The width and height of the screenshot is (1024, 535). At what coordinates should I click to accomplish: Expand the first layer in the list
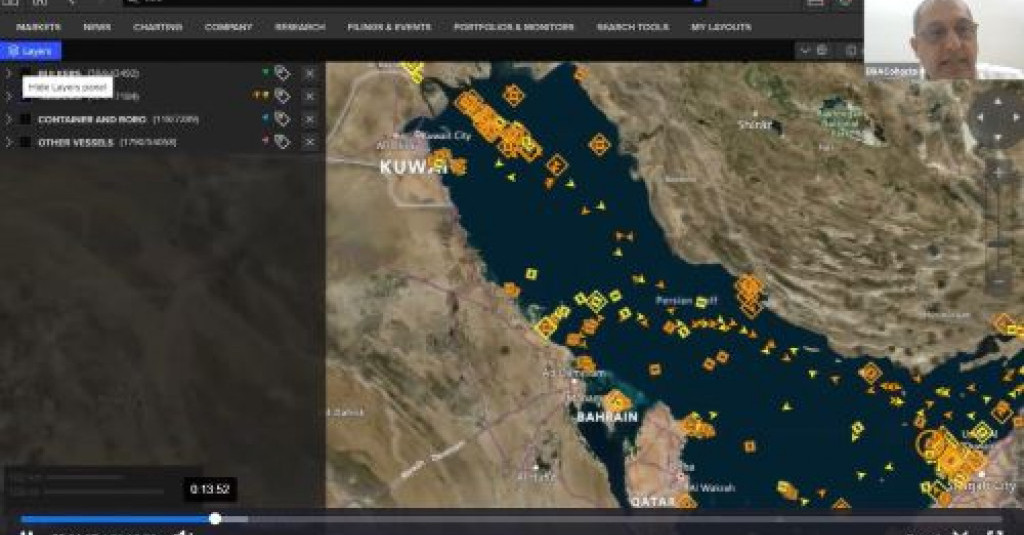(9, 73)
